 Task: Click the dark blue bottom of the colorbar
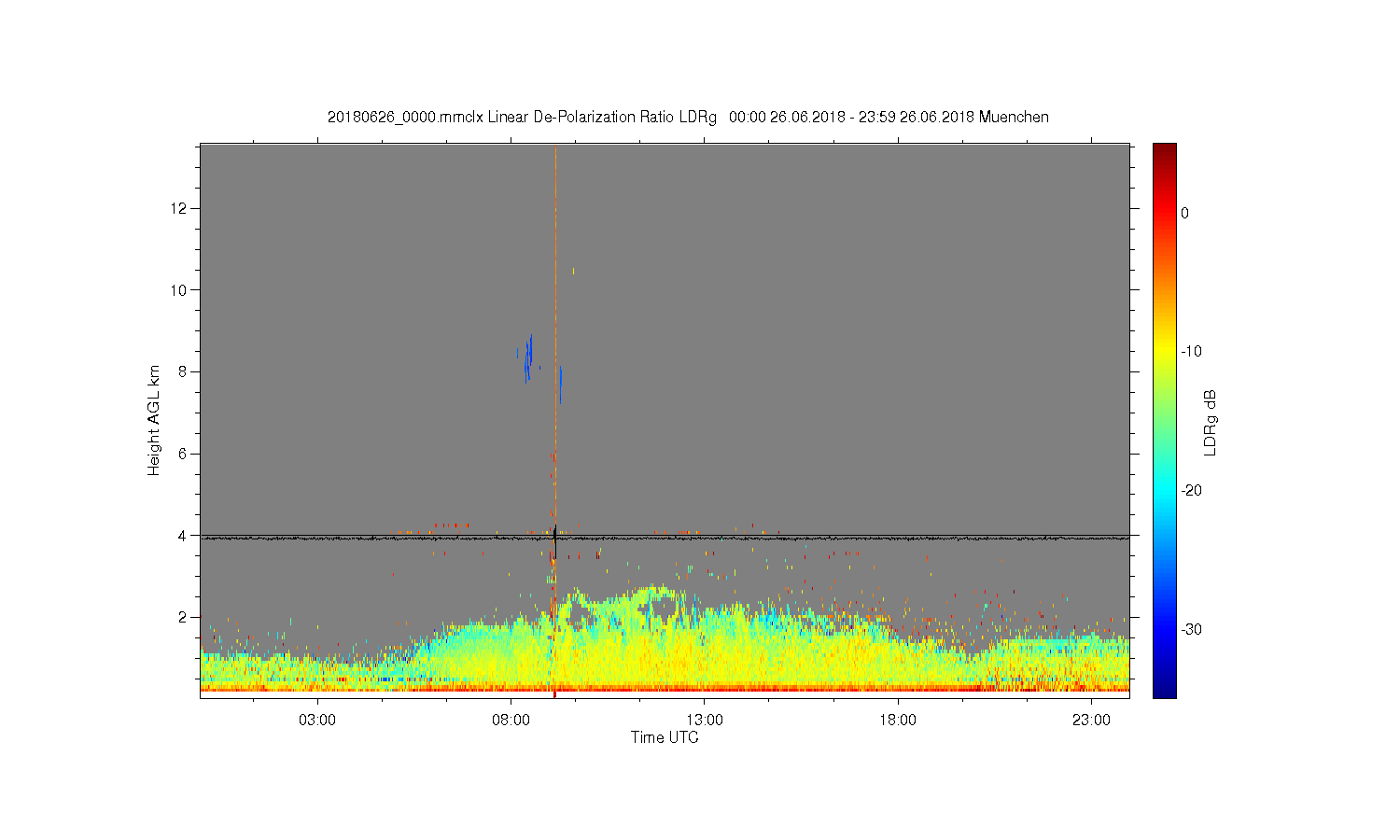coord(1165,689)
